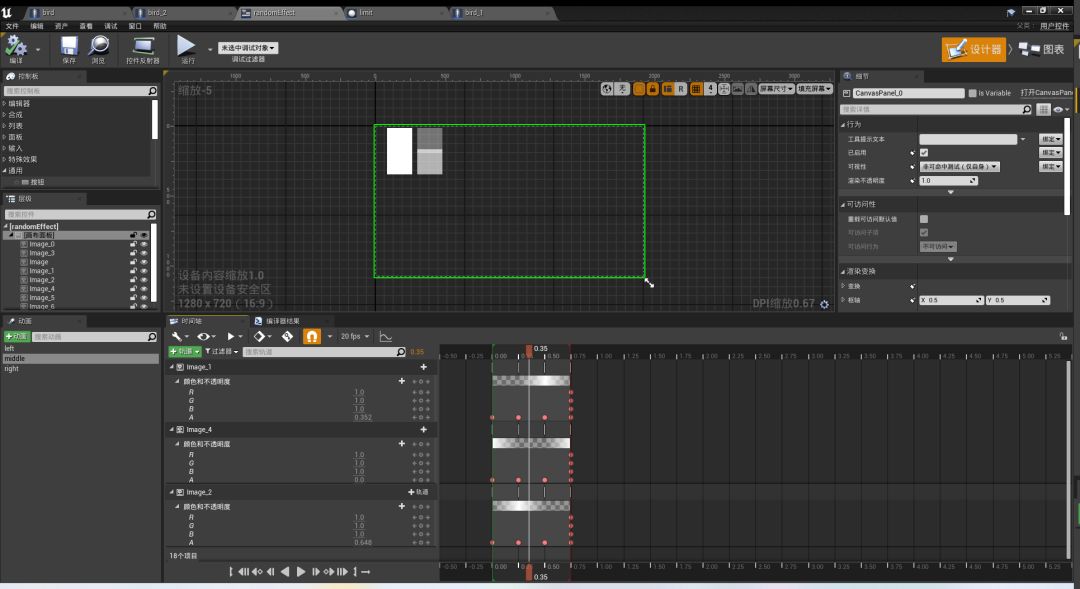Switch to 图表 (Graph) mode

1043,49
